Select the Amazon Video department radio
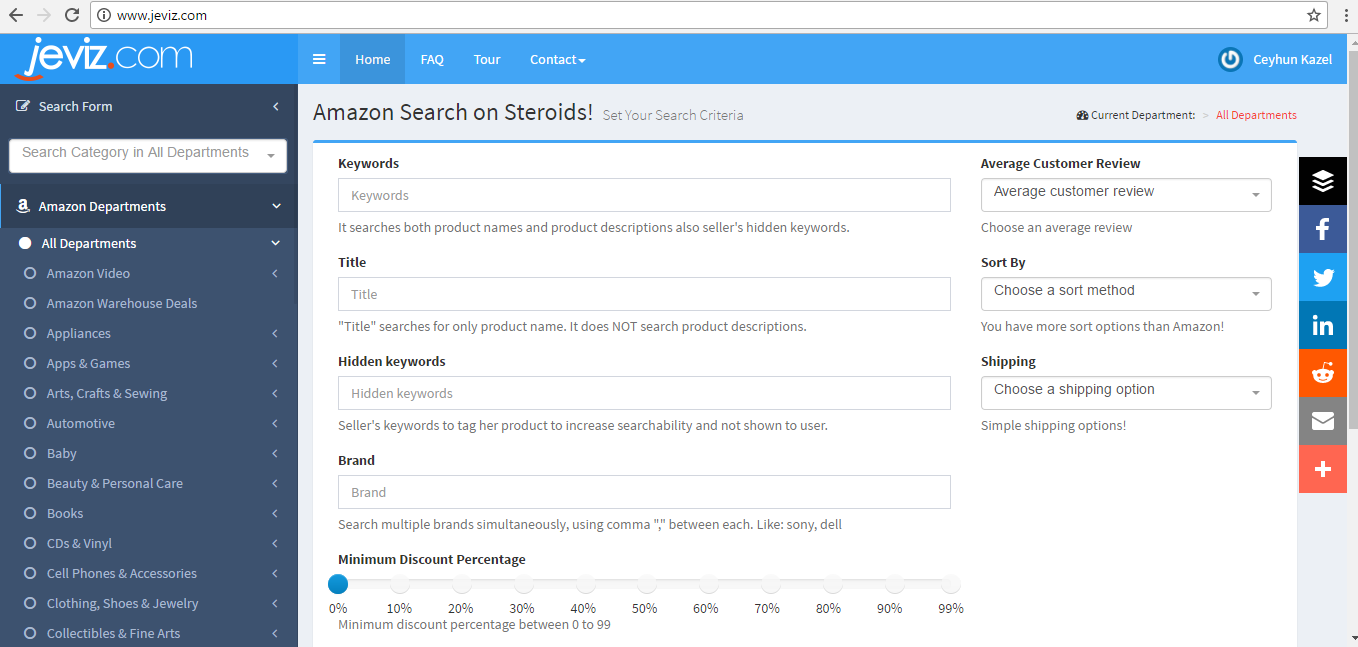 click(30, 273)
